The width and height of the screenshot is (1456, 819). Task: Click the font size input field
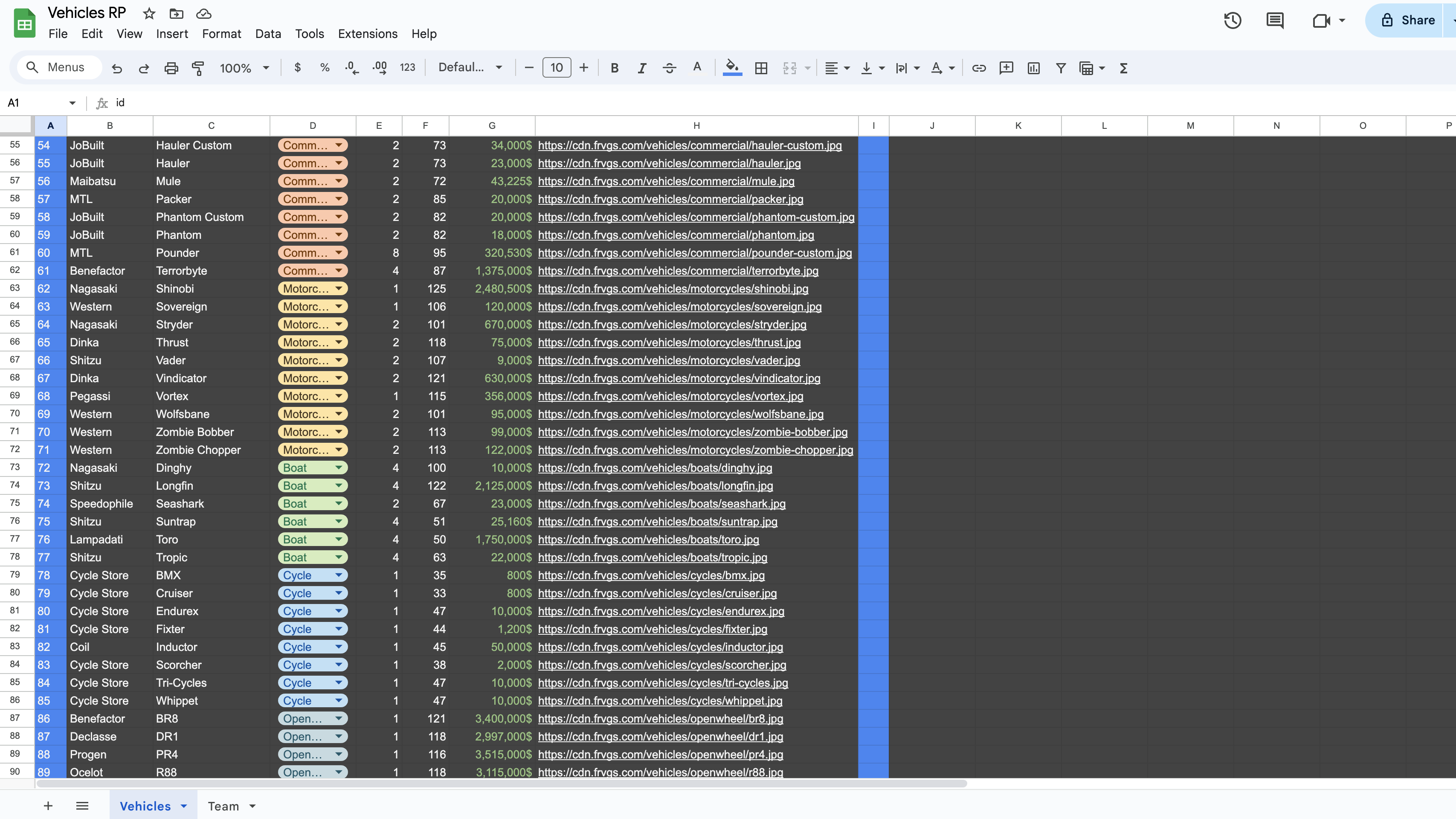click(x=556, y=68)
